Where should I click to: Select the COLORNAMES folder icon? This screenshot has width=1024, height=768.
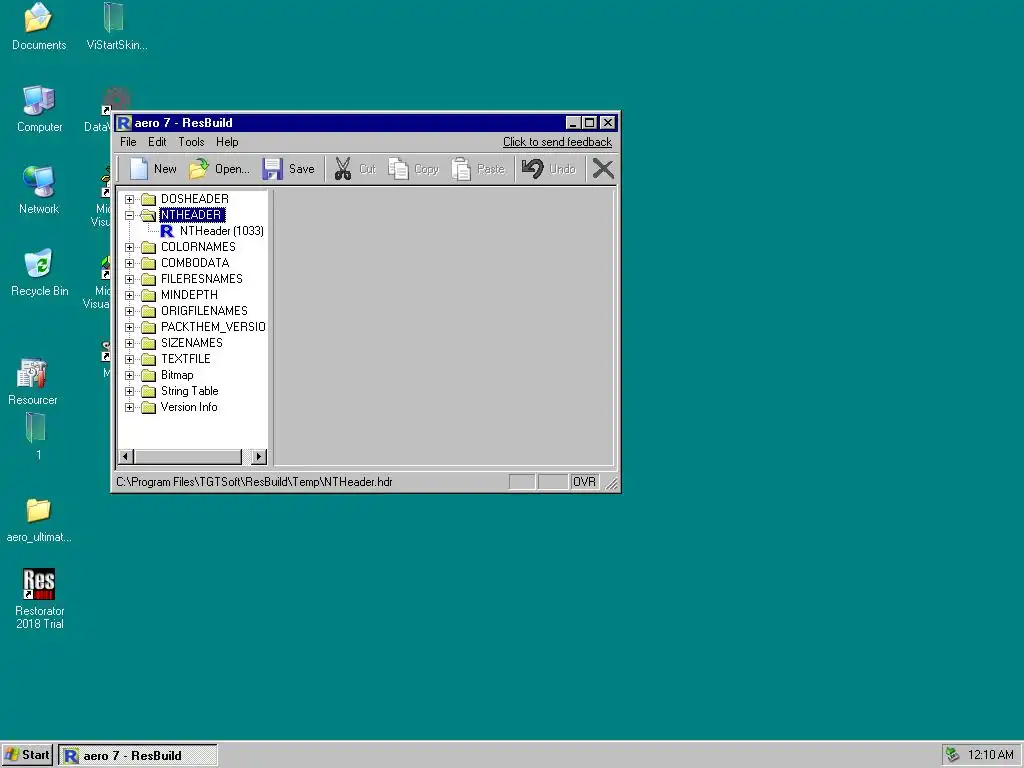(149, 247)
